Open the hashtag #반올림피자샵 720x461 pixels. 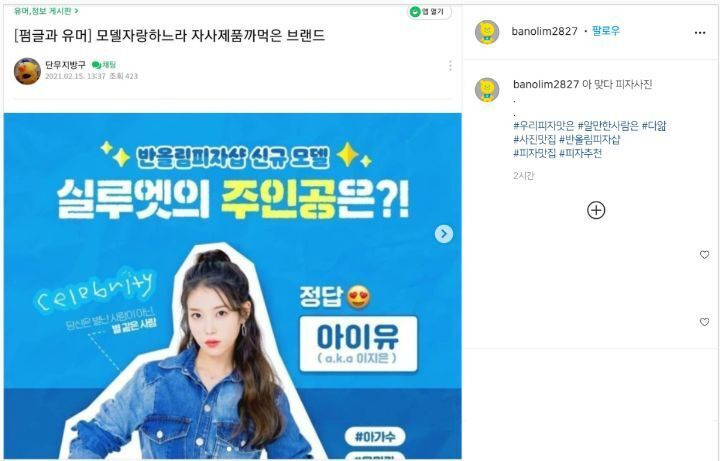pos(590,140)
